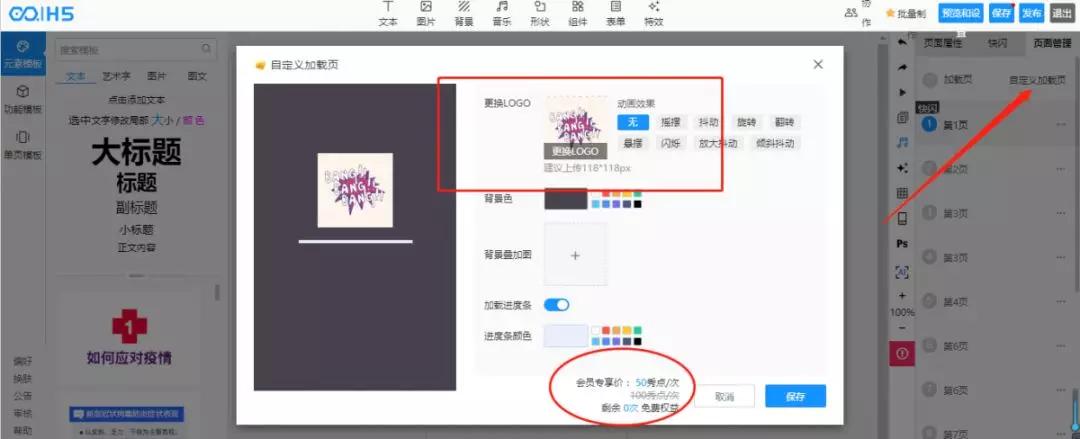Click the 文本 text tool in the top toolbar

tap(388, 14)
